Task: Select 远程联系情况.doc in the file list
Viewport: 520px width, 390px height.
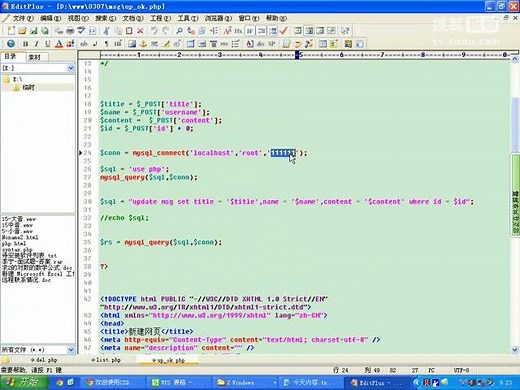Action: [x=26, y=280]
